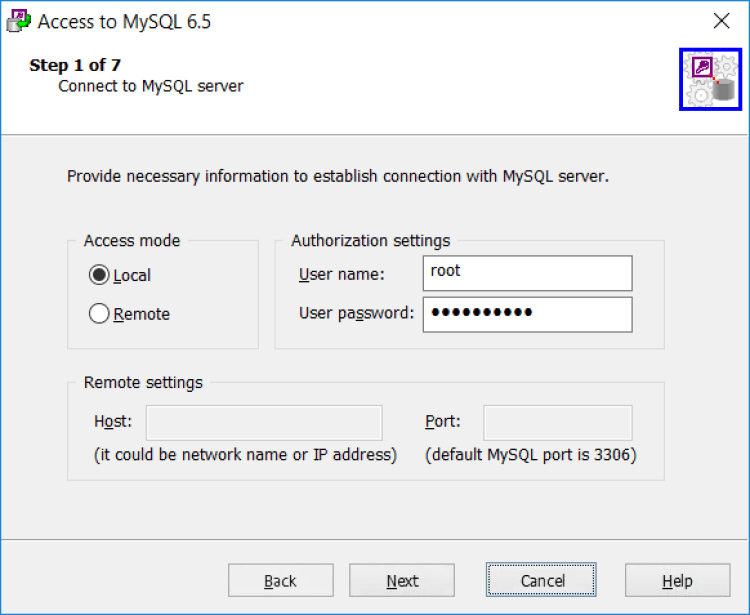
Task: Click the Host text box
Action: click(264, 422)
